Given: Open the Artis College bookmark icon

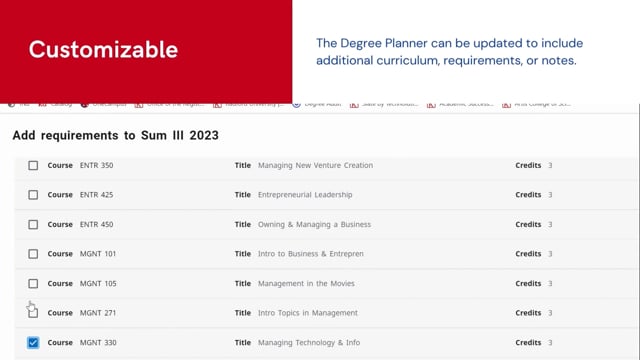Looking at the screenshot, I should 507,105.
